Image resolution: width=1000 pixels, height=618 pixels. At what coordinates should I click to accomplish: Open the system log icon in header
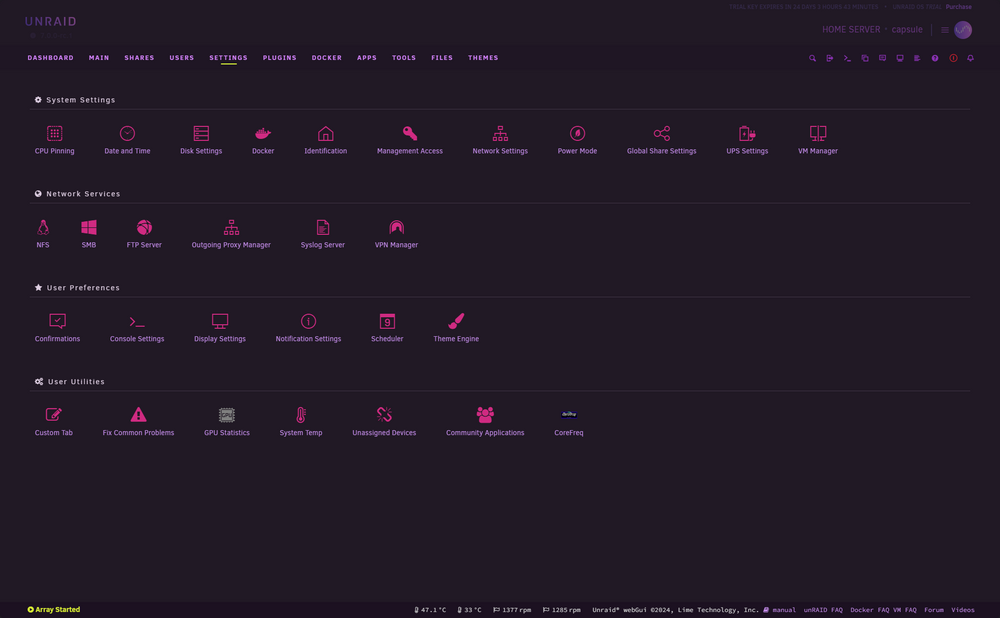click(917, 58)
